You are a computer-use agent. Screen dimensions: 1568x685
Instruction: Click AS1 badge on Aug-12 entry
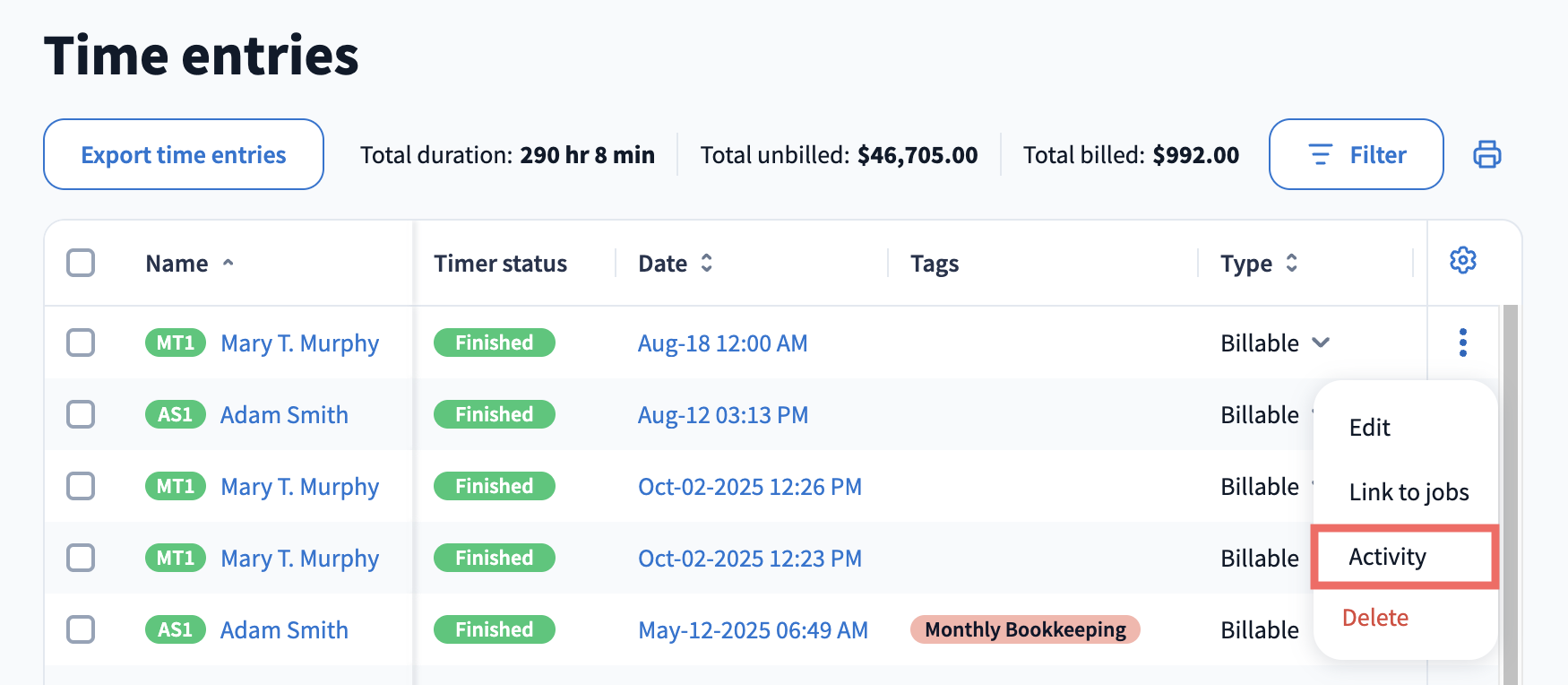tap(176, 414)
